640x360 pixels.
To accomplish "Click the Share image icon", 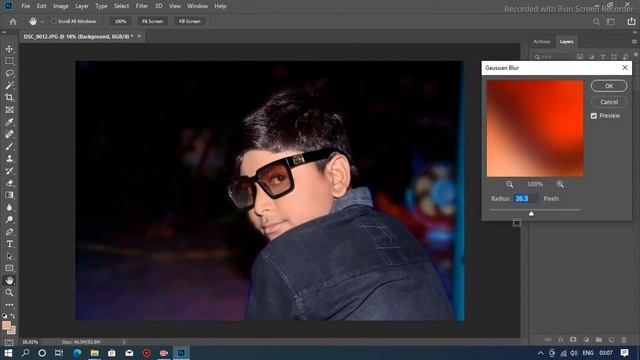I will point(631,21).
